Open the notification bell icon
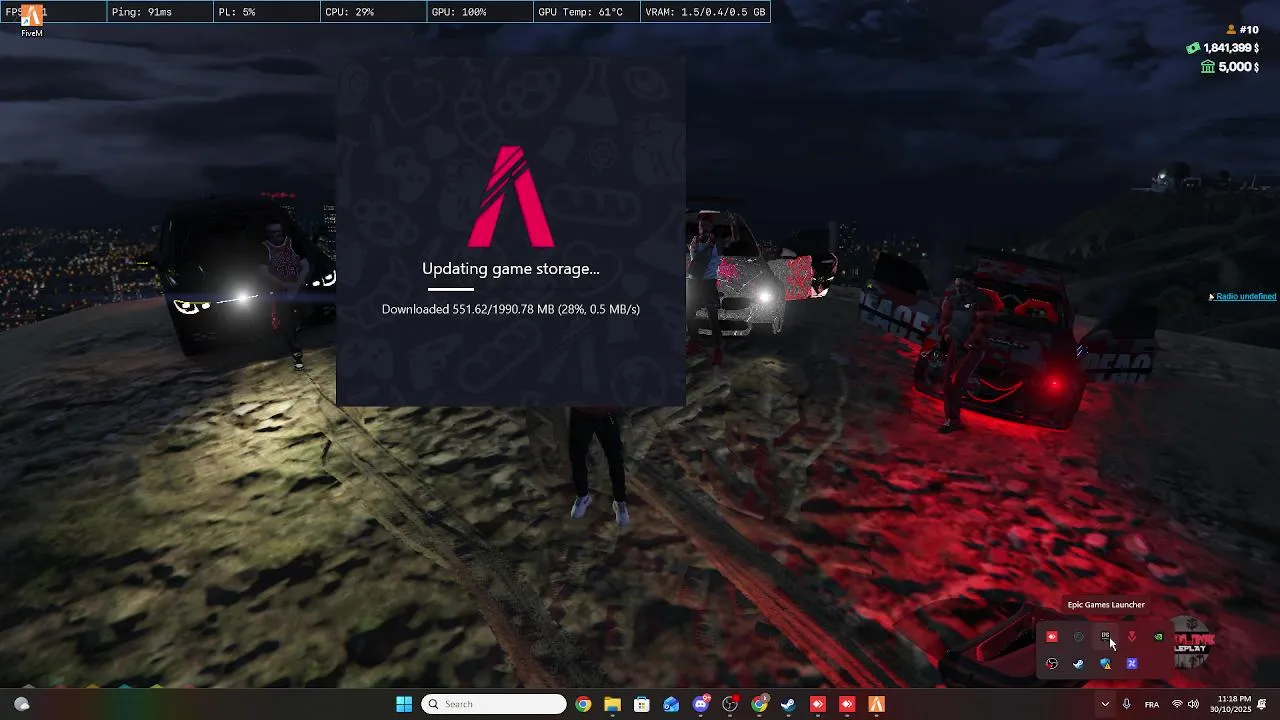This screenshot has width=1280, height=720. point(1262,704)
